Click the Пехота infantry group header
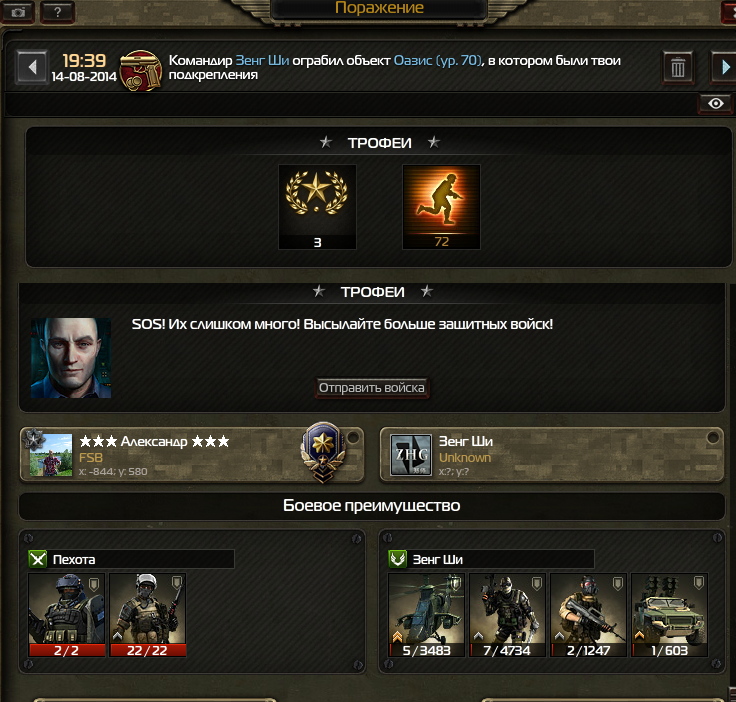This screenshot has width=736, height=702. pos(131,559)
